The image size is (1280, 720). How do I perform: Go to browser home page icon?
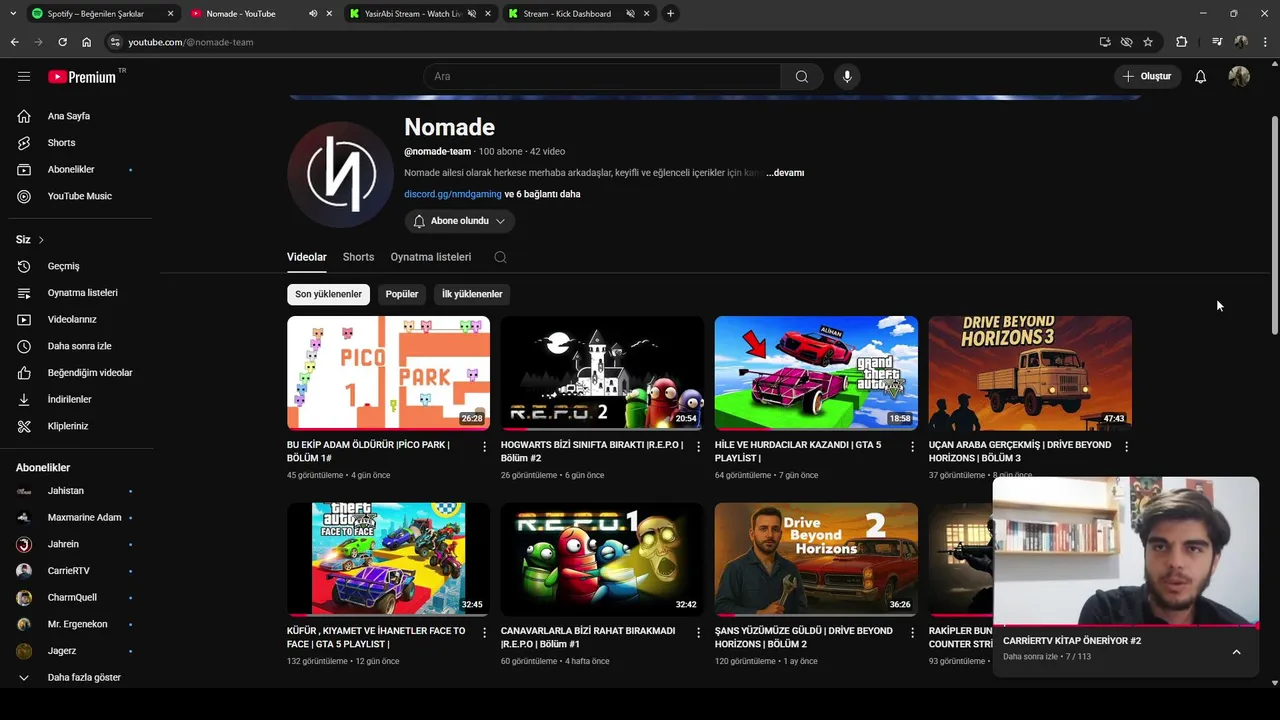pyautogui.click(x=87, y=42)
